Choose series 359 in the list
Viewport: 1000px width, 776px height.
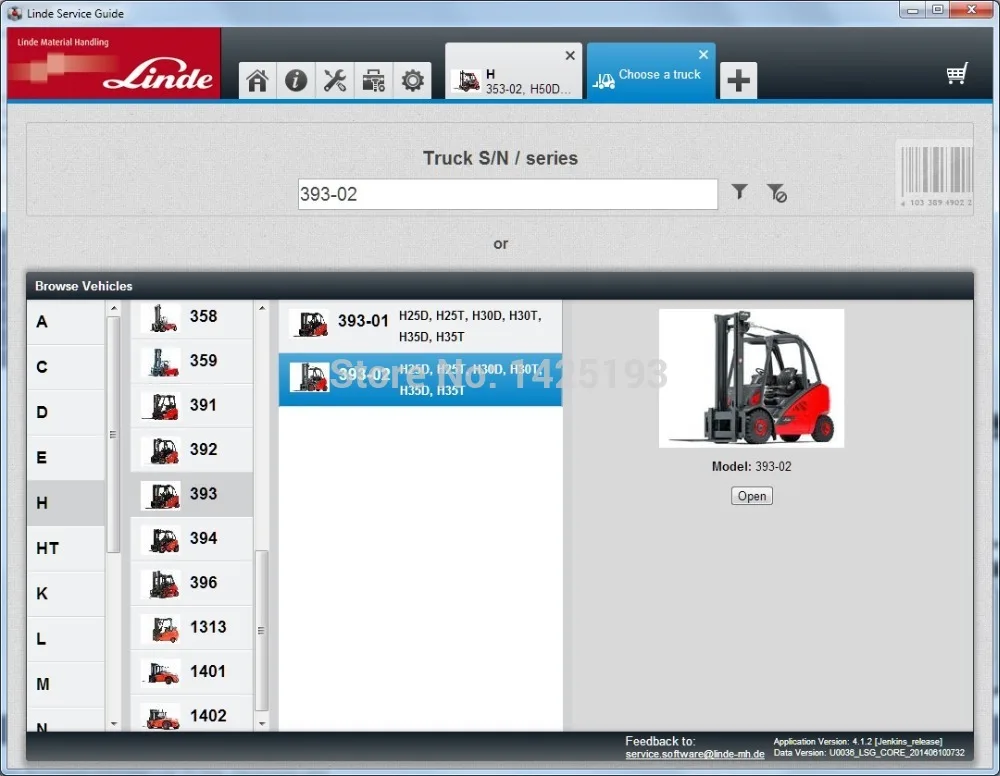[x=191, y=361]
